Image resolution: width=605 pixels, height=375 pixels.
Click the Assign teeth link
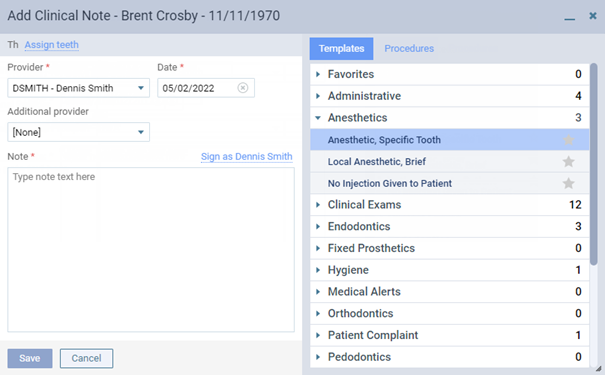click(x=52, y=45)
